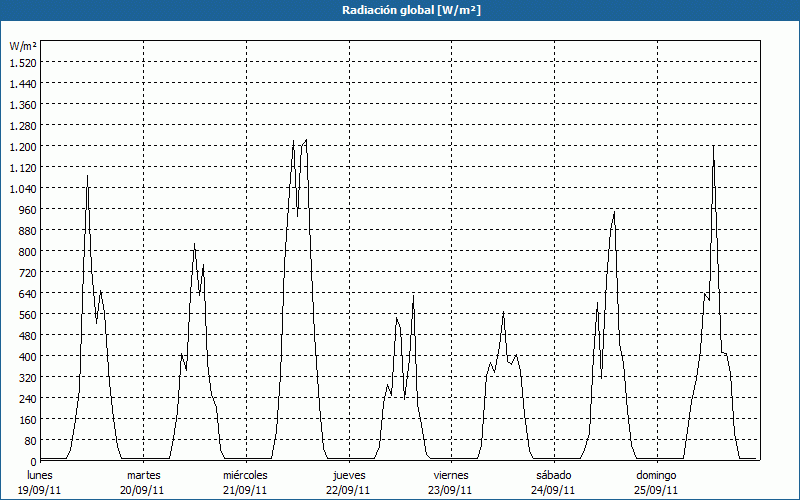Click the 1.200 value on the Y axis
This screenshot has height=500, width=800.
click(x=23, y=146)
